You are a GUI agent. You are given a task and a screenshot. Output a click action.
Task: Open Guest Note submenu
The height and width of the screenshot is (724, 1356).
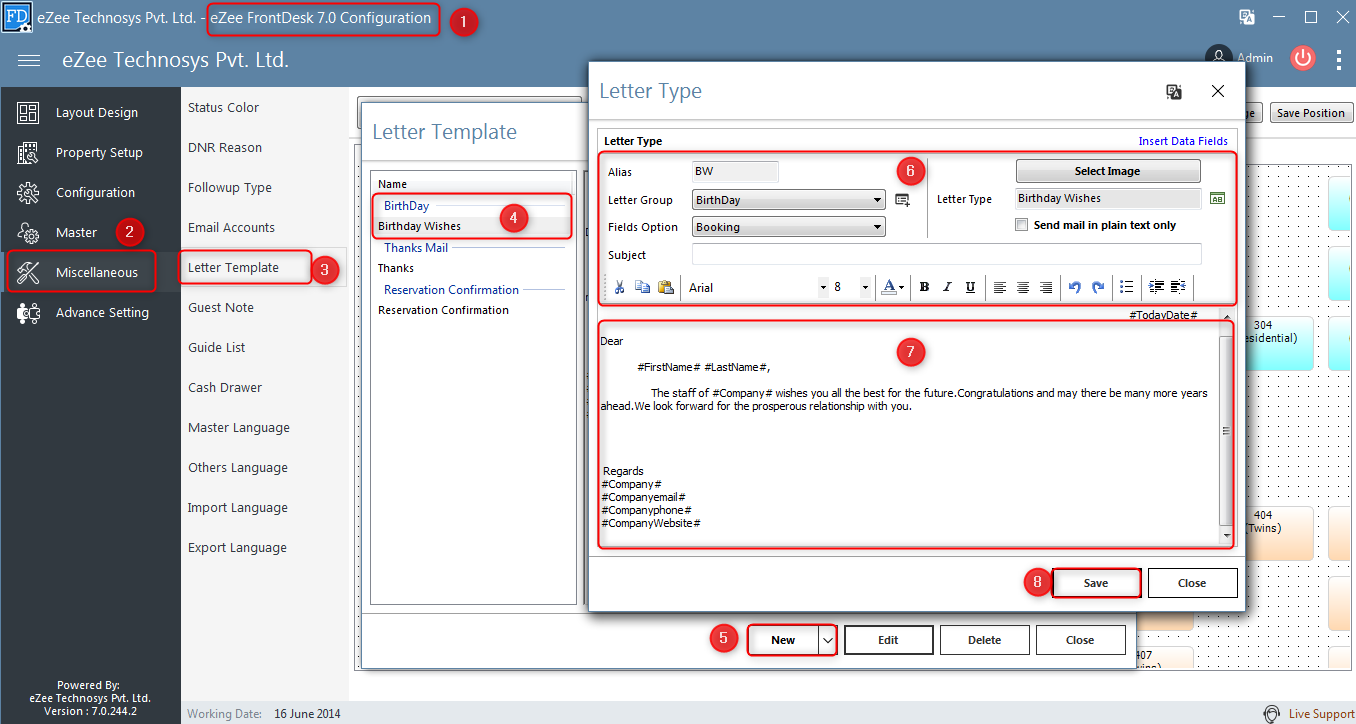coord(221,307)
